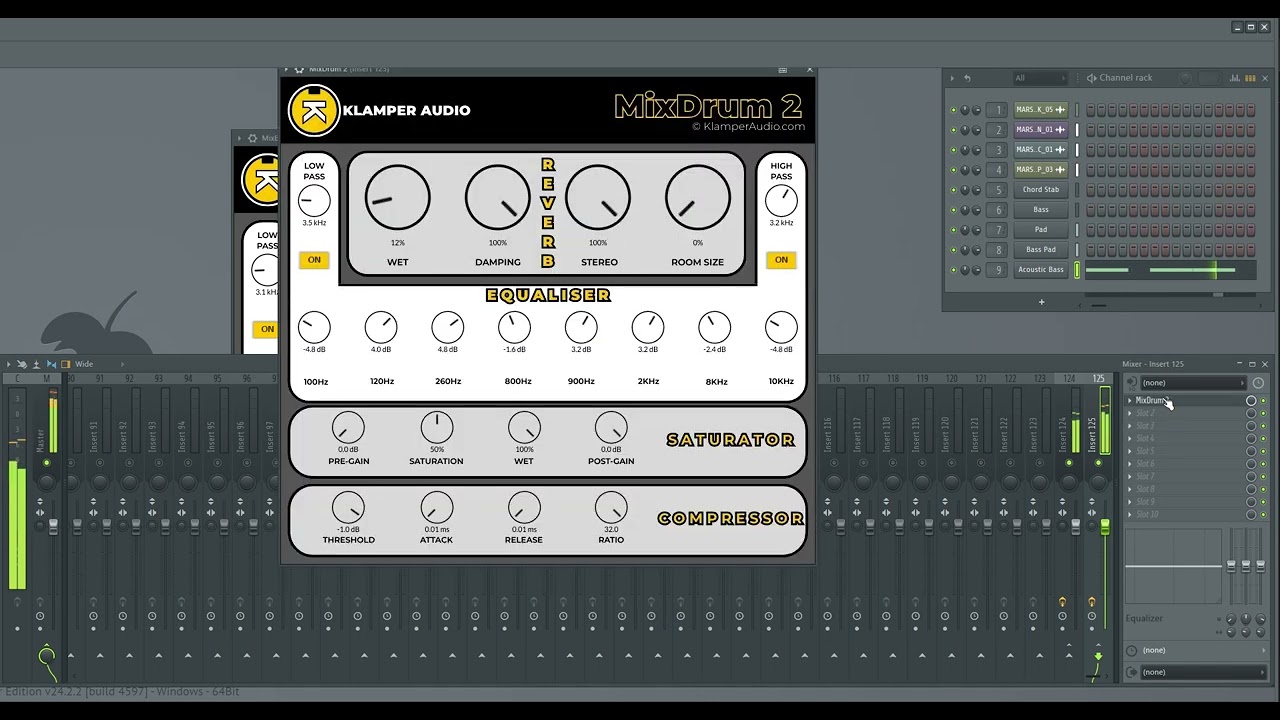Viewport: 1280px width, 720px height.
Task: Click the Insert 125 volume fader
Action: point(1105,526)
